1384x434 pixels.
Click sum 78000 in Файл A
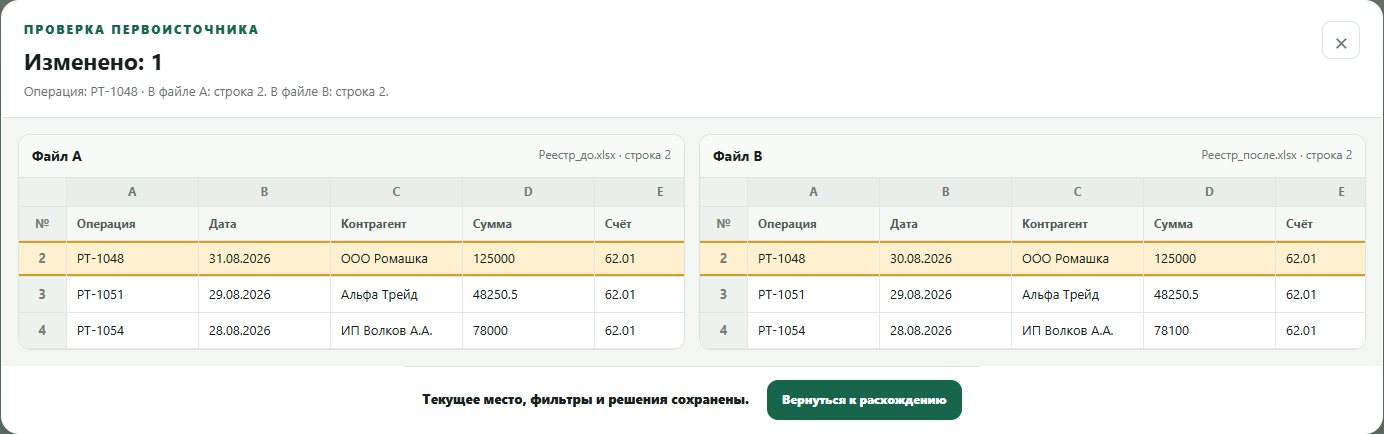click(x=528, y=330)
